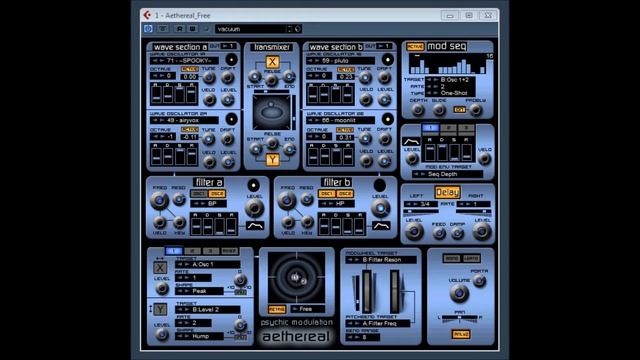Open filter b type HP selector

tap(336, 203)
